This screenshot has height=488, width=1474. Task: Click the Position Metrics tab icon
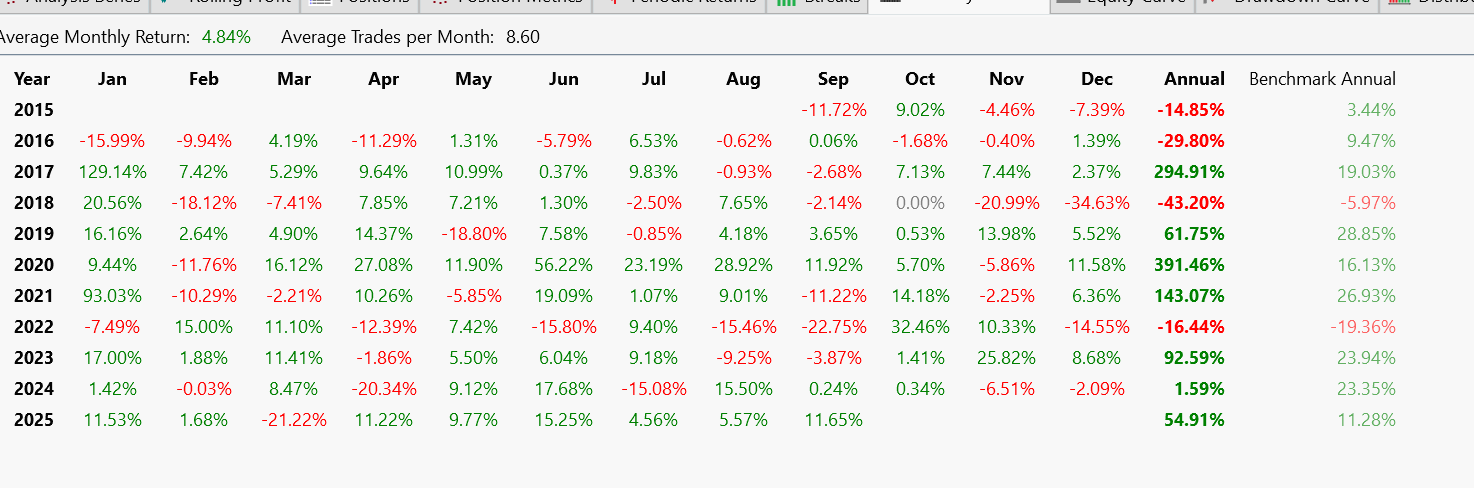pyautogui.click(x=438, y=3)
